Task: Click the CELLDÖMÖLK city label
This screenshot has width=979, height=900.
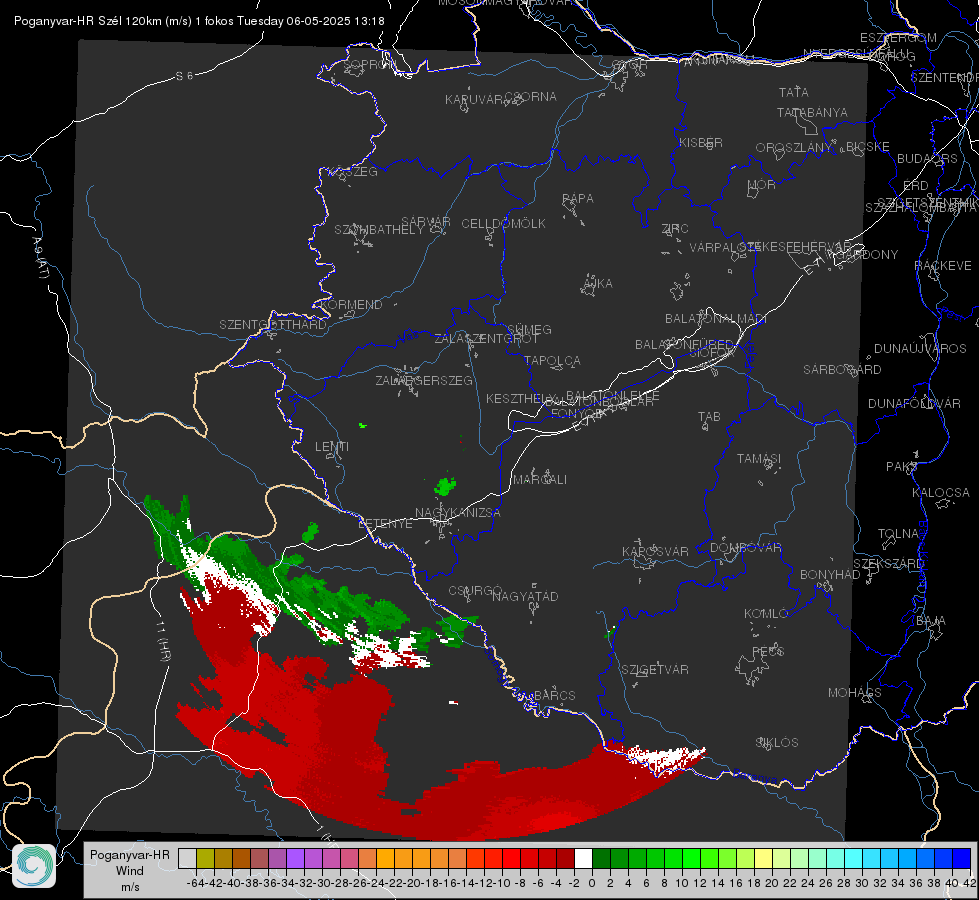Action: tap(504, 224)
